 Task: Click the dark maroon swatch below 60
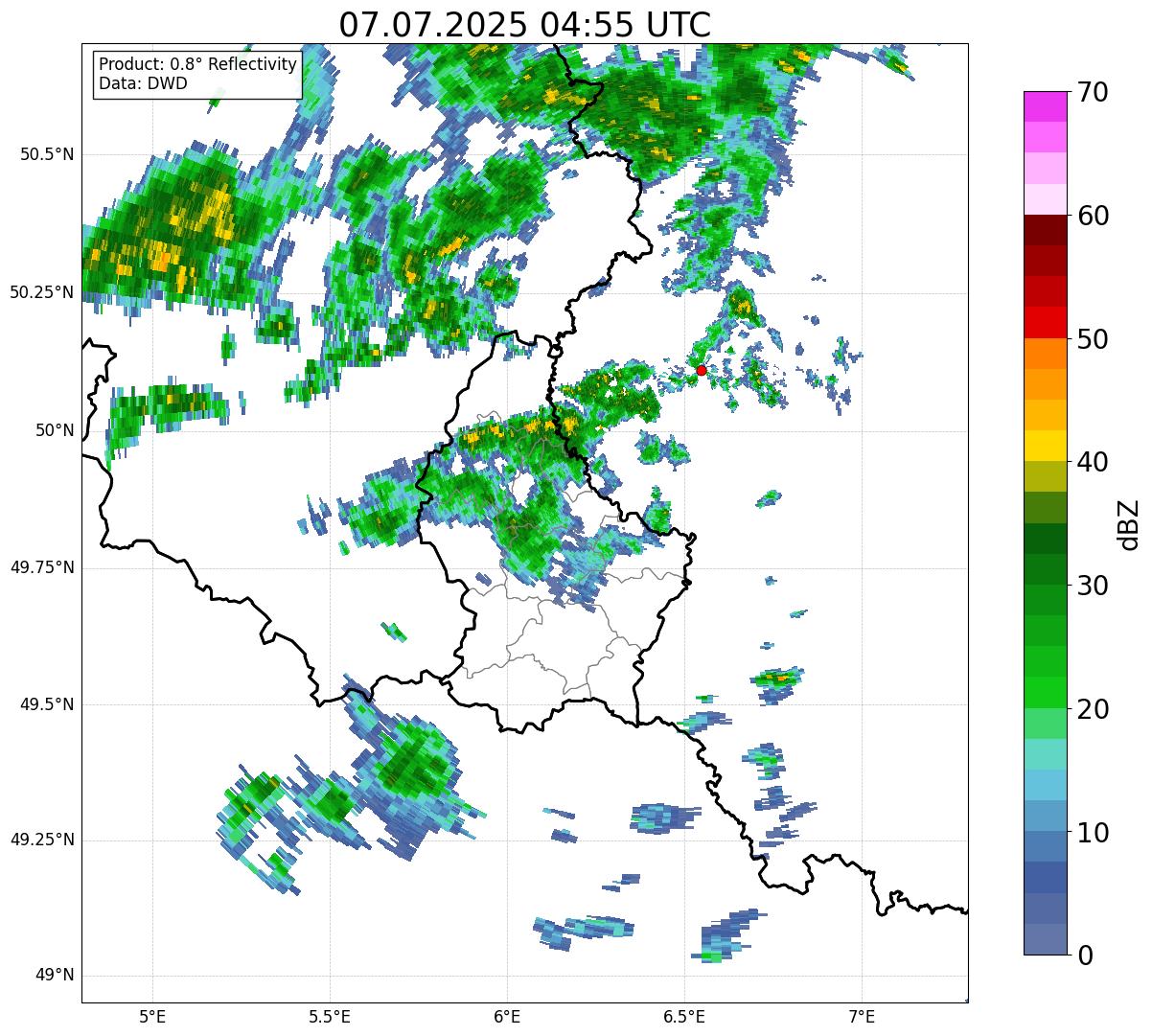[1045, 230]
